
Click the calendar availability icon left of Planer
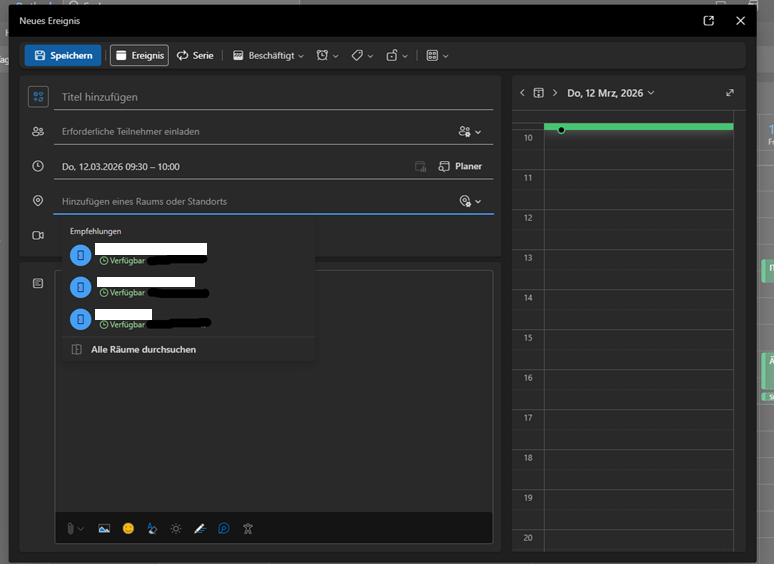click(421, 166)
